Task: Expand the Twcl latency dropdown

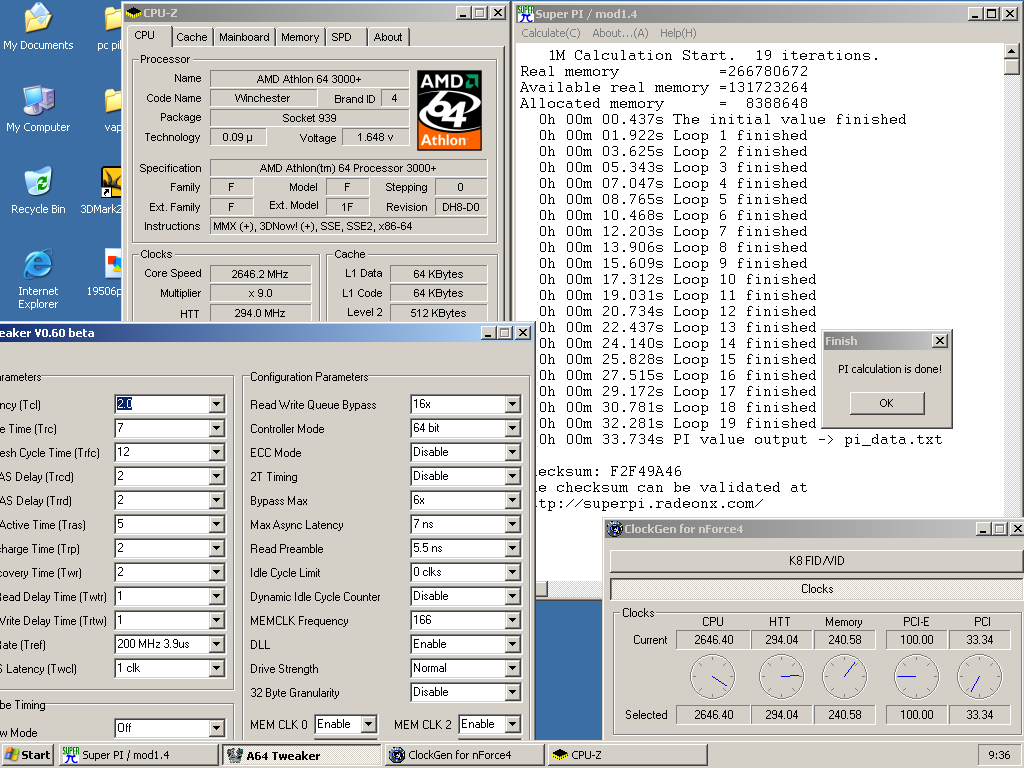Action: (x=217, y=669)
